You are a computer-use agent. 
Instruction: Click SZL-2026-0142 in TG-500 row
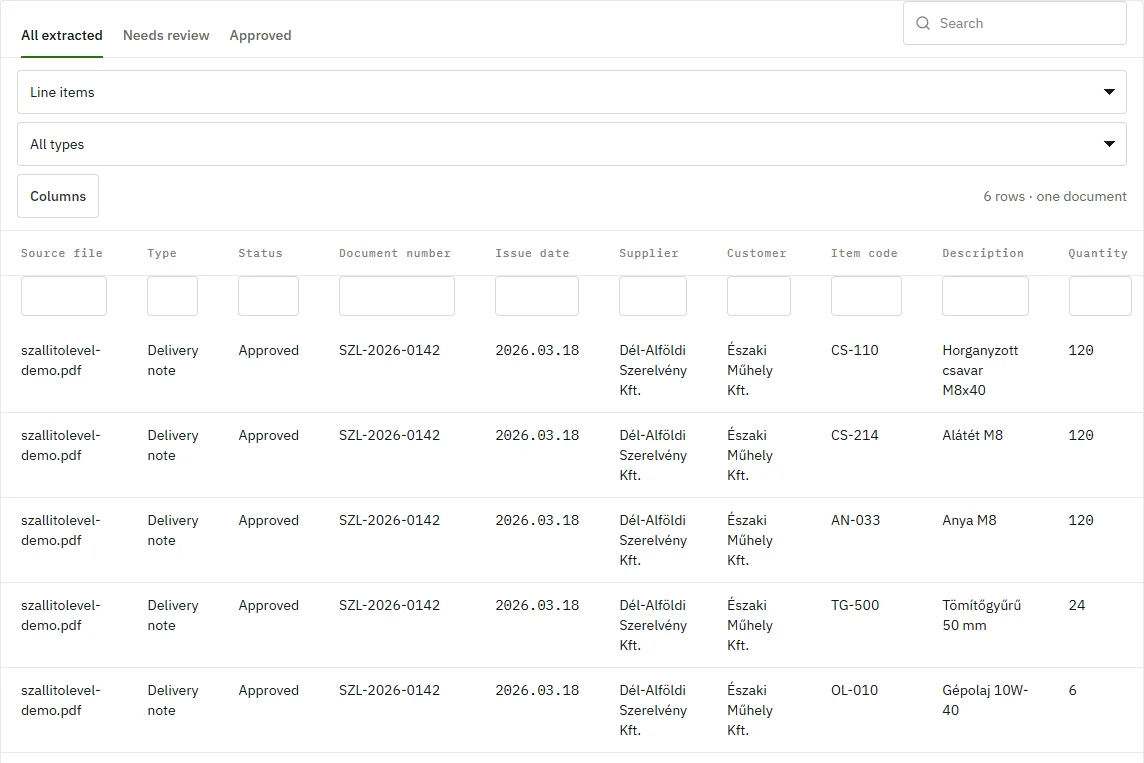click(x=390, y=605)
